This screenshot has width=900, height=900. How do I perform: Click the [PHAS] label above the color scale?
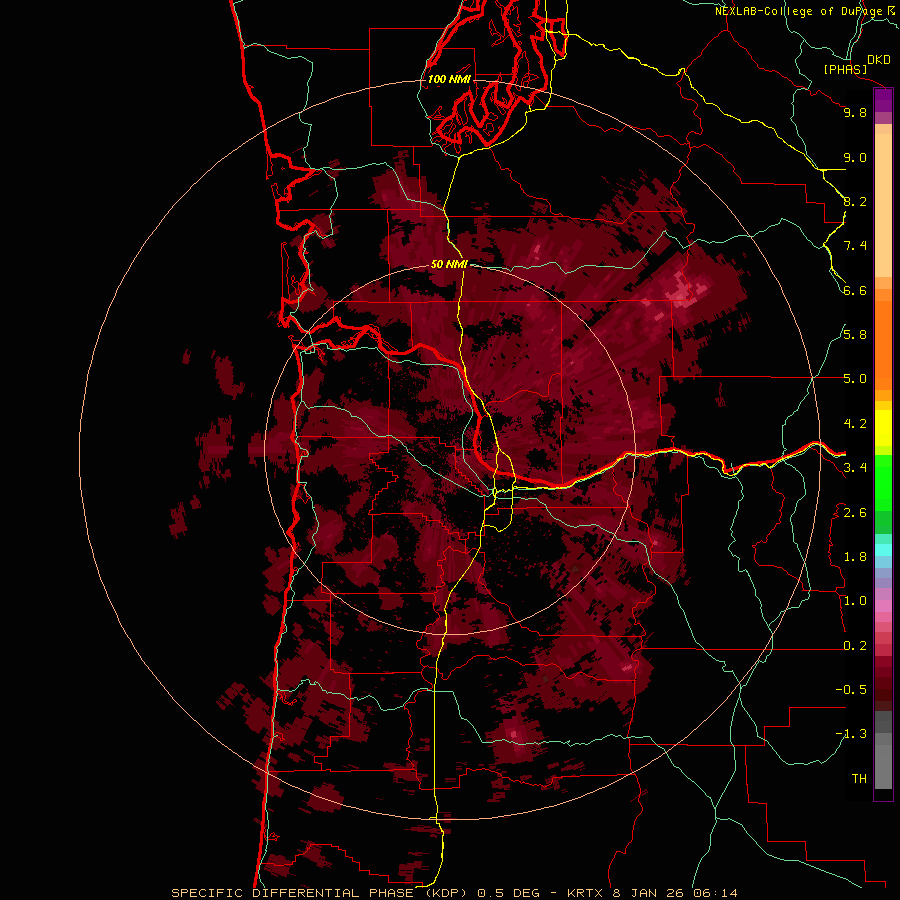[x=845, y=69]
